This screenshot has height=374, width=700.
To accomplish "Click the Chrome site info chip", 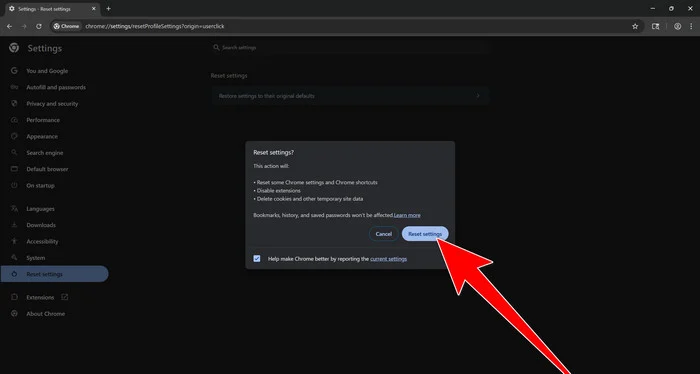I will coord(66,26).
